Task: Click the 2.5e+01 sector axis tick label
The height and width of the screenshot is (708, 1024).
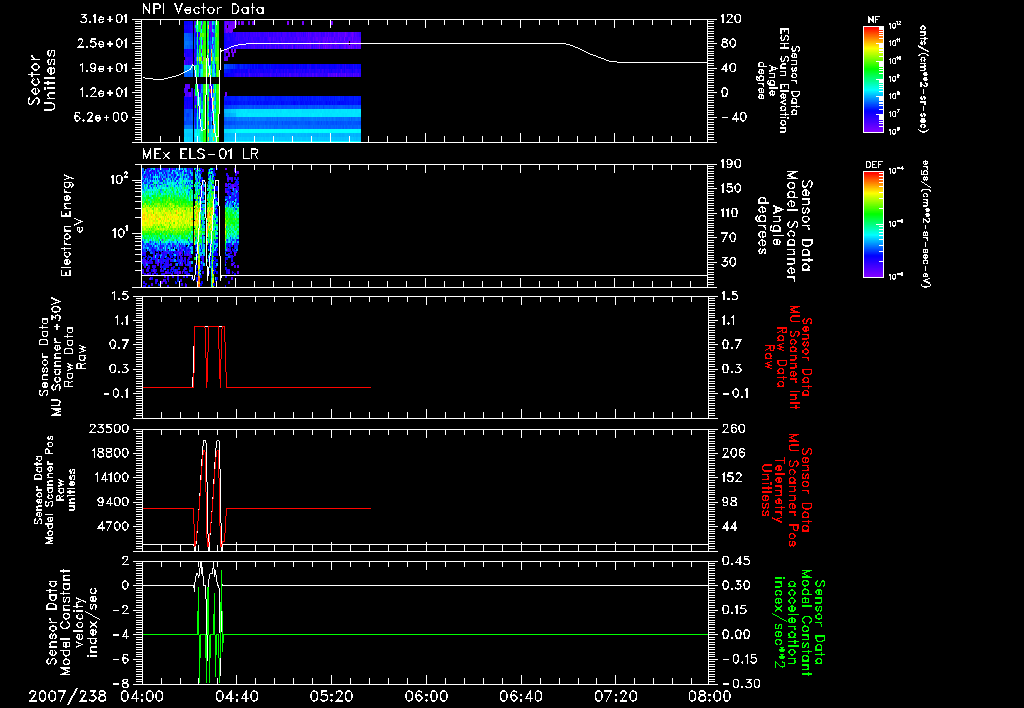Action: [x=104, y=43]
